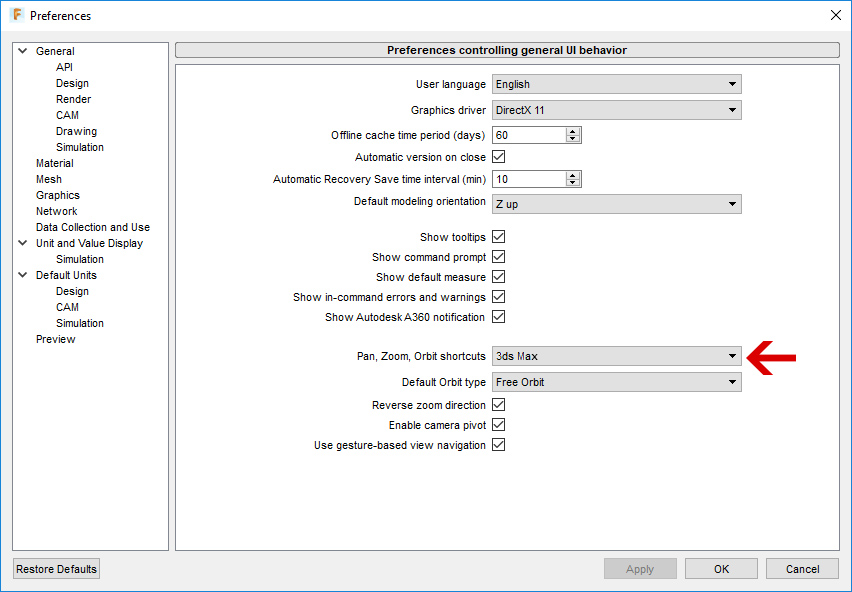Toggle Use gesture-based view navigation
This screenshot has width=852, height=592.
498,445
